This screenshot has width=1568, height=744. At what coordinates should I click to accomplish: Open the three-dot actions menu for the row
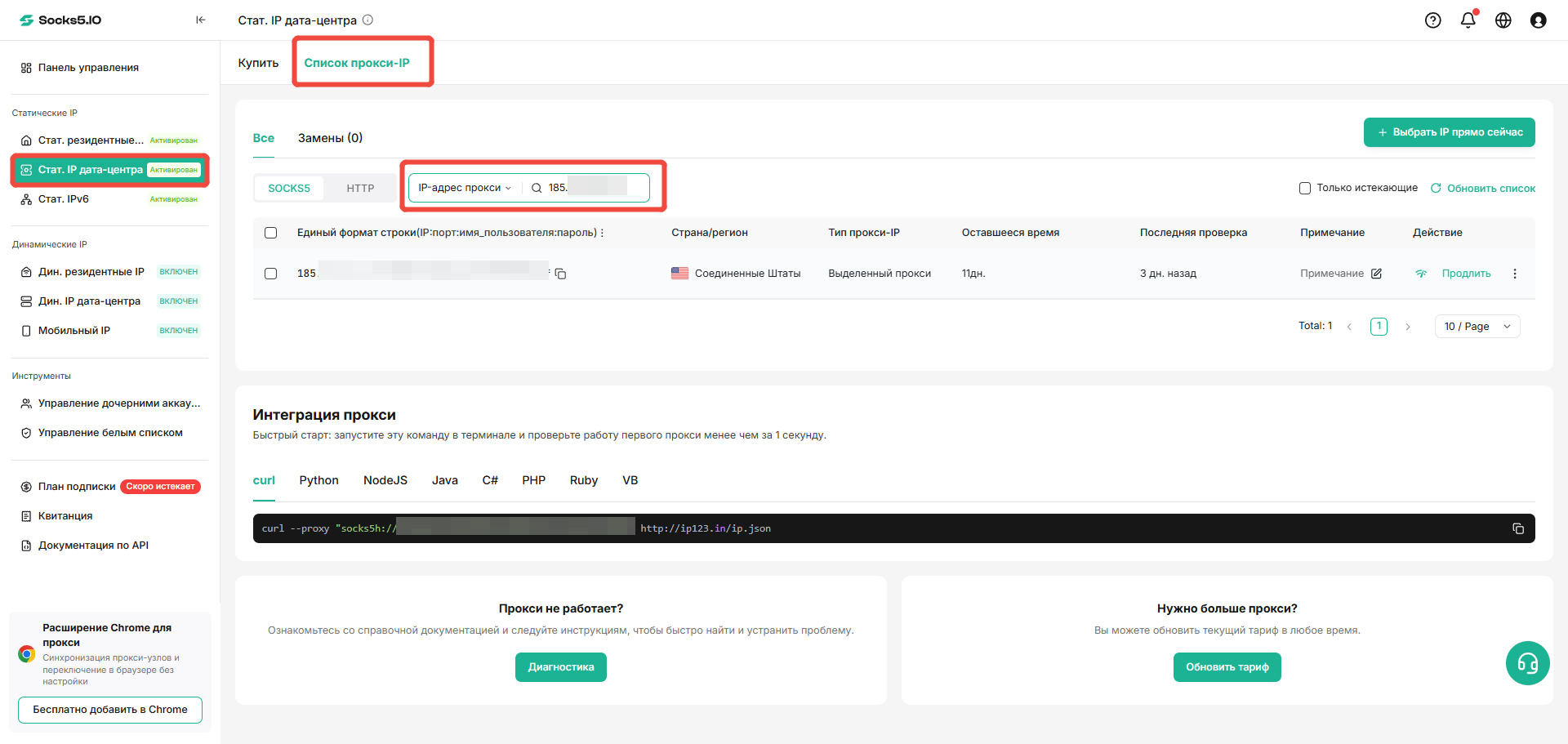[x=1515, y=274]
